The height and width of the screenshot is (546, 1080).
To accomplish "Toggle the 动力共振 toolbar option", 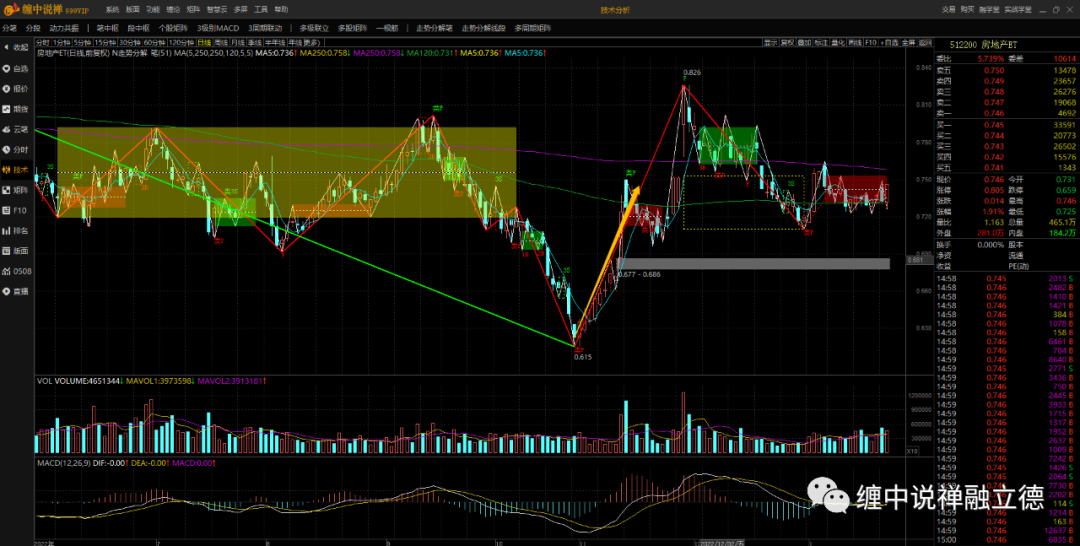I will coord(64,28).
